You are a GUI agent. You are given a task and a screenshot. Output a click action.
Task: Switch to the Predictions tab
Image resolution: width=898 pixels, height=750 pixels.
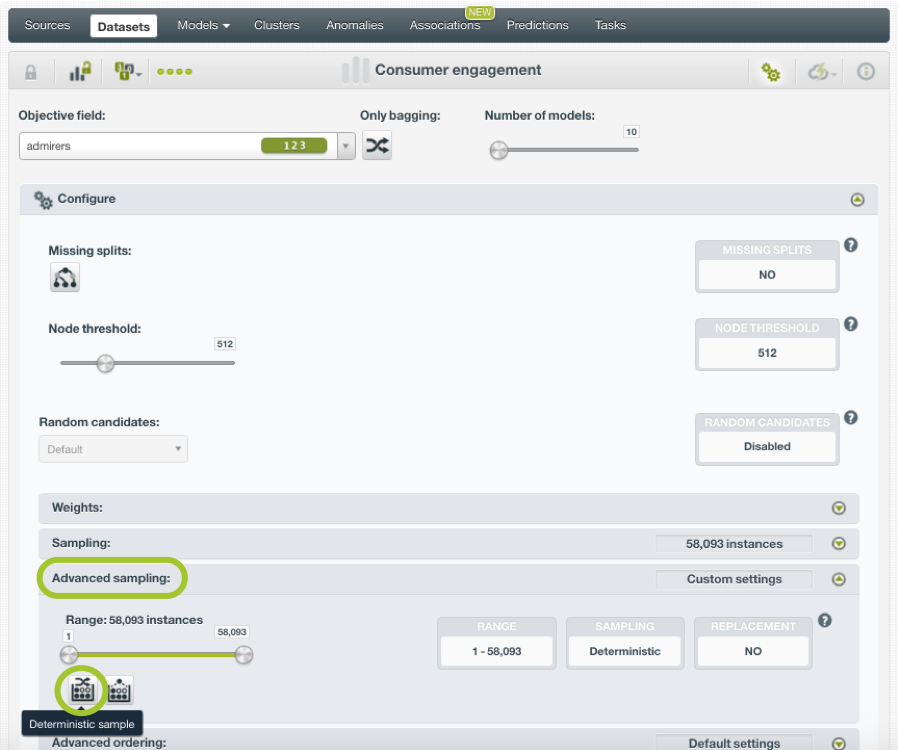[x=537, y=25]
